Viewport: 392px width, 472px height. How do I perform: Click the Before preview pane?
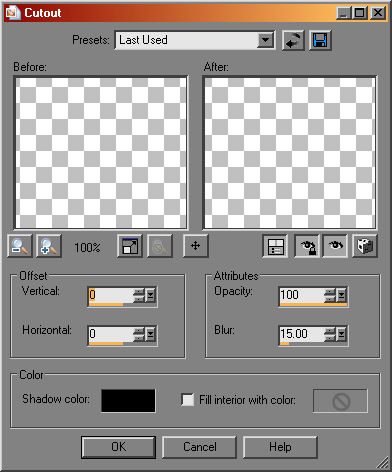(x=101, y=153)
